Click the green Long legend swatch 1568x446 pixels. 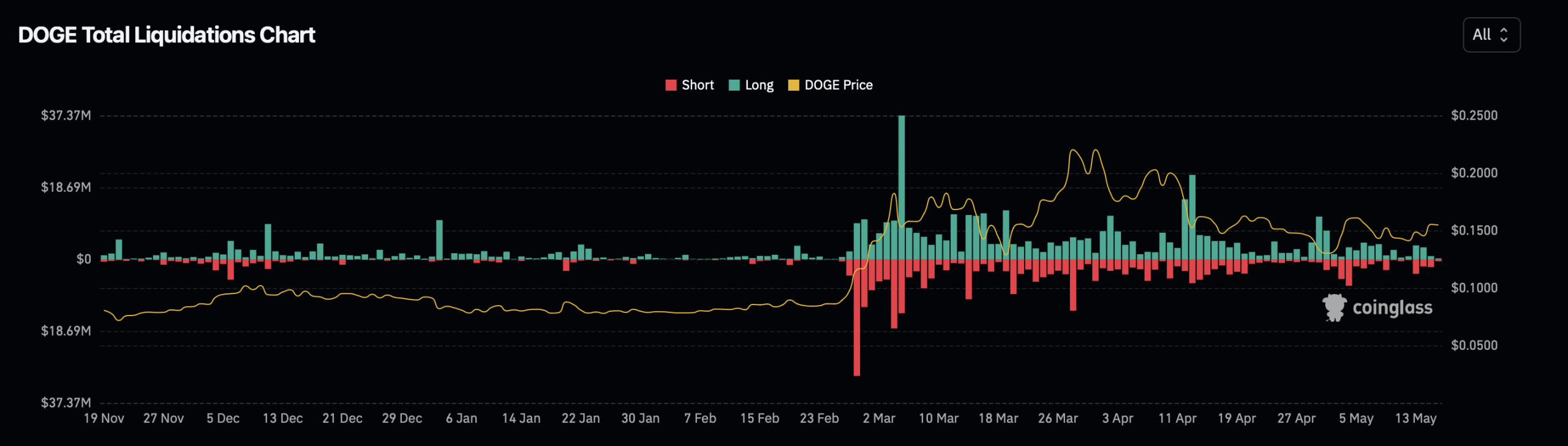tap(734, 85)
